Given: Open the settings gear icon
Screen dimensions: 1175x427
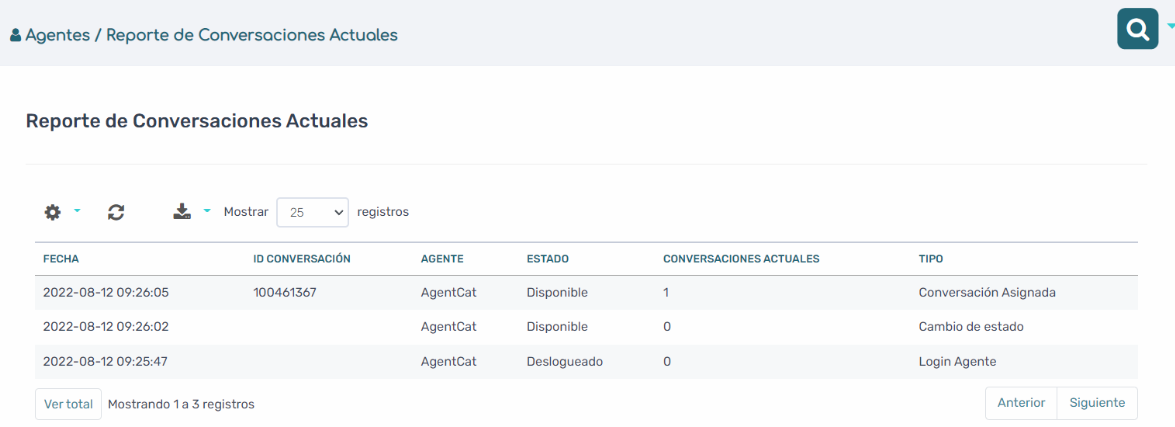Looking at the screenshot, I should 52,212.
